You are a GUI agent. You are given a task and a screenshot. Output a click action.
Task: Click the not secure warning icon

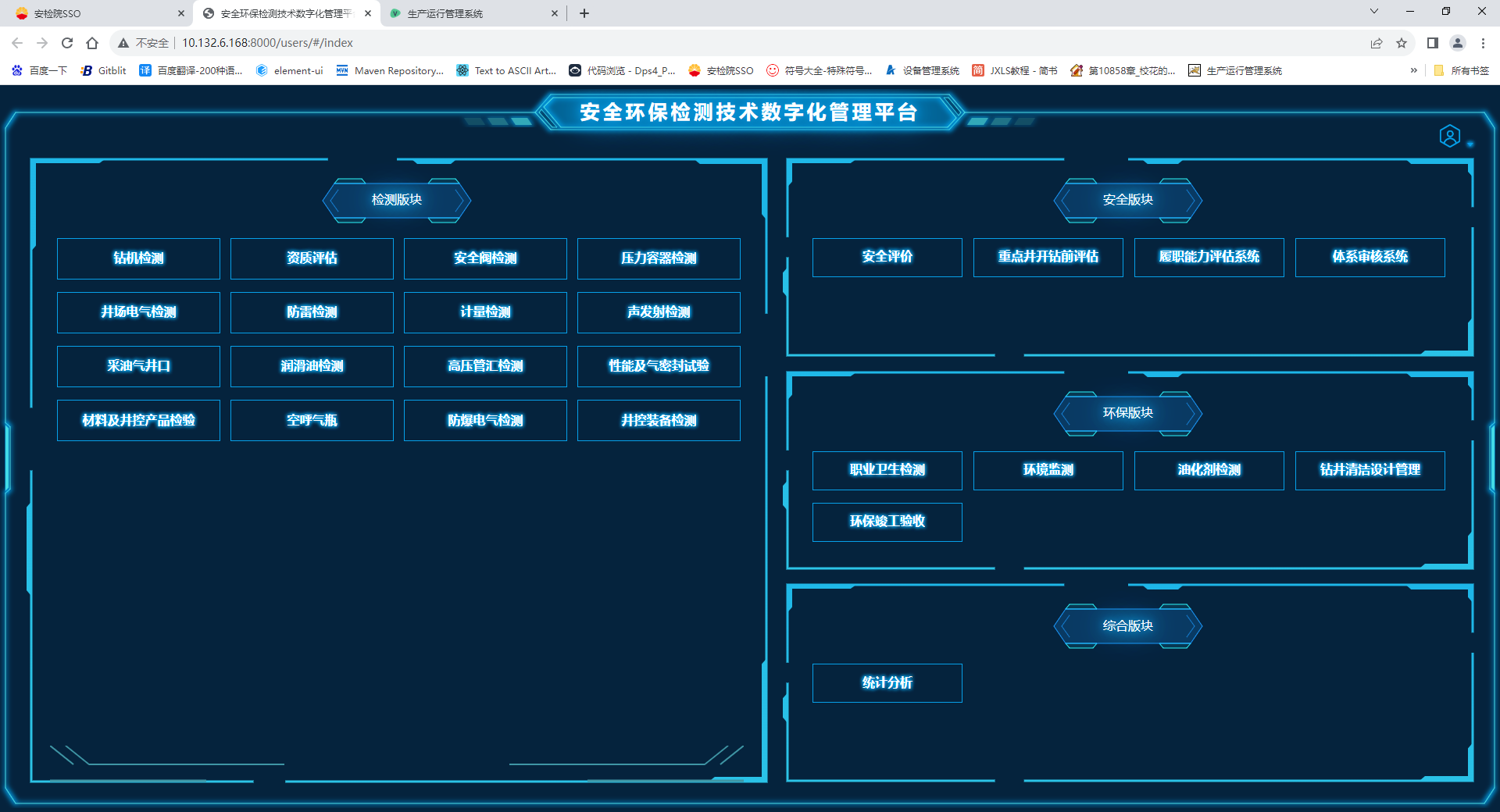coord(123,43)
